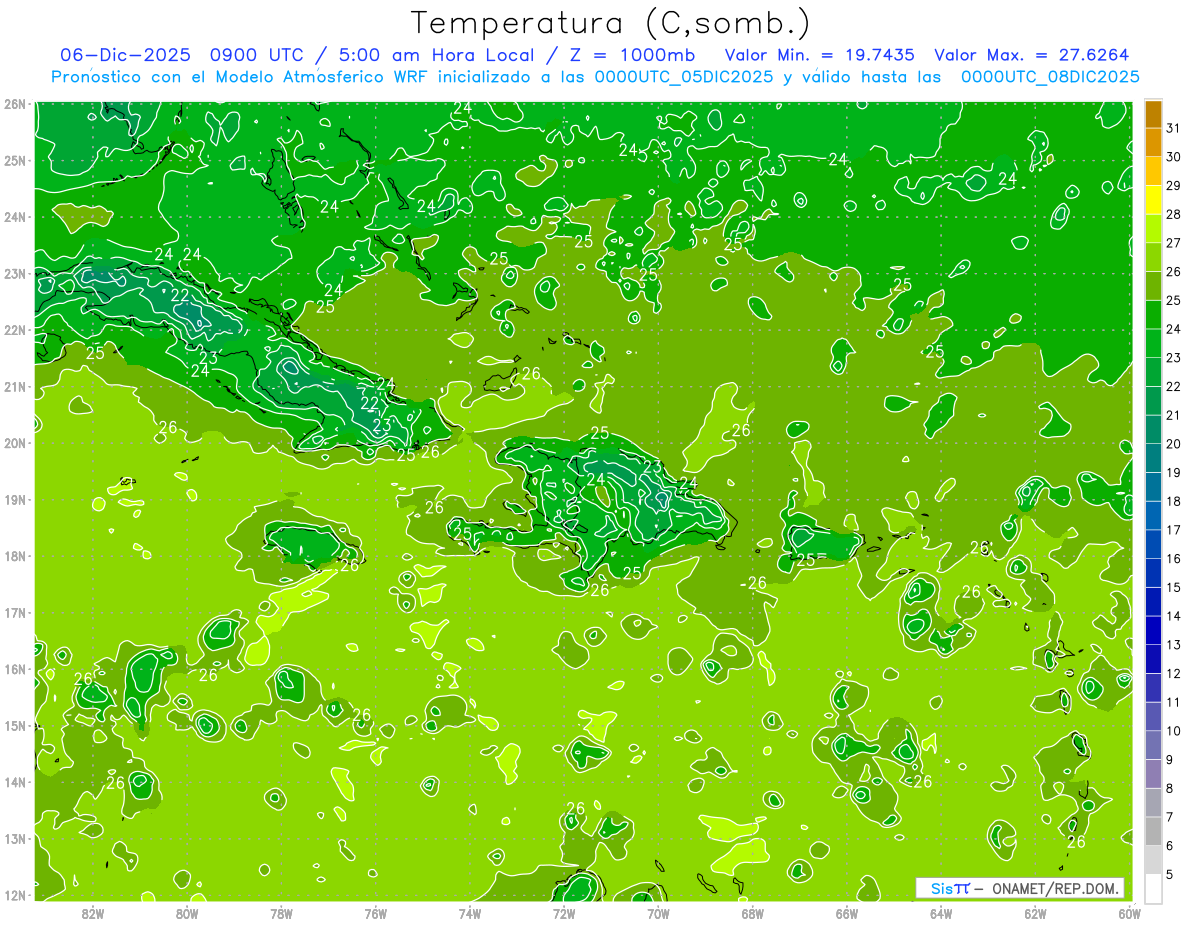Click the '28' colorbar label
Image resolution: width=1200 pixels, height=927 pixels.
click(x=1173, y=214)
